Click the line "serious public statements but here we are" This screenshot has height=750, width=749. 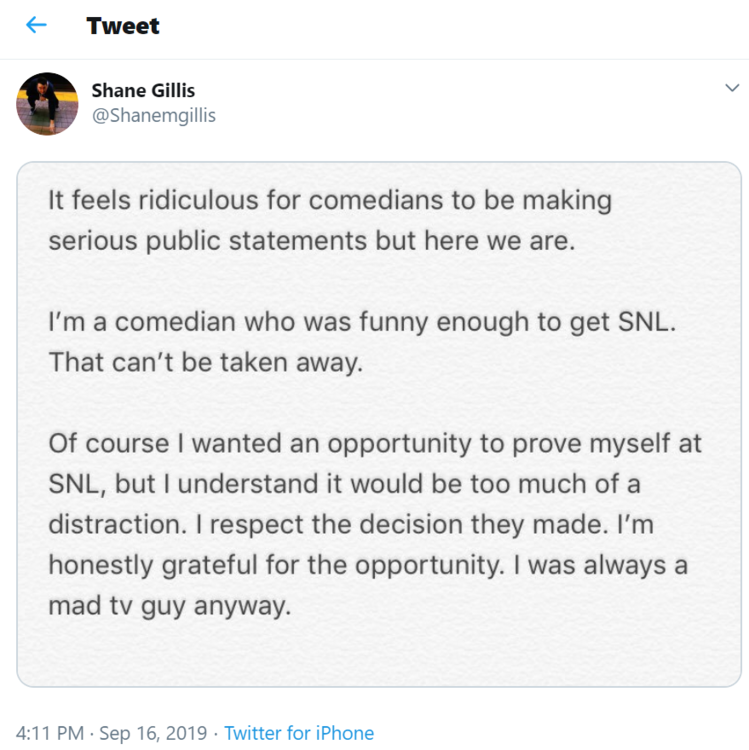pos(312,241)
